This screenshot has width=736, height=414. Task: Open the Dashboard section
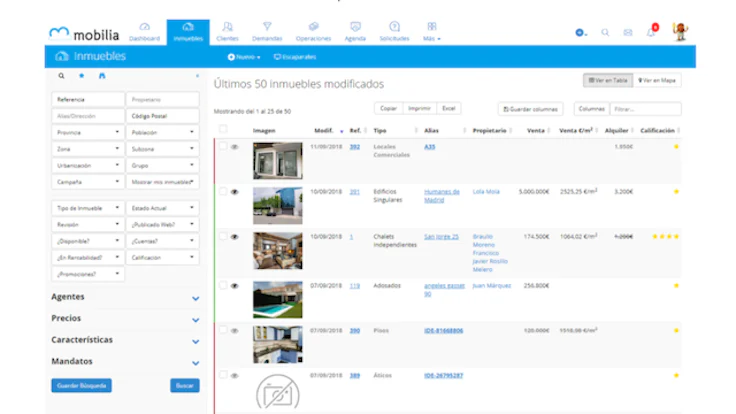145,32
